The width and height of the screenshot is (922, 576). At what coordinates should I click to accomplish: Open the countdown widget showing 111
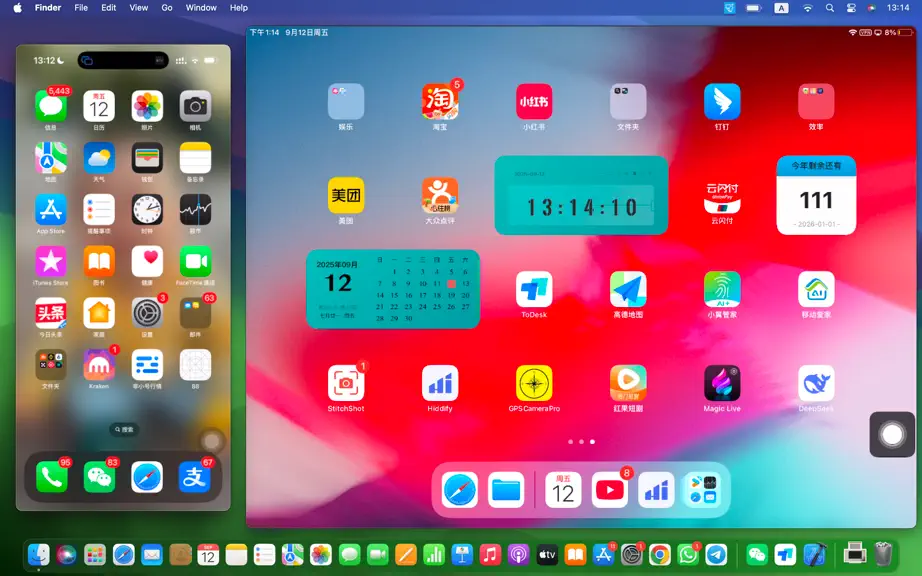click(816, 195)
